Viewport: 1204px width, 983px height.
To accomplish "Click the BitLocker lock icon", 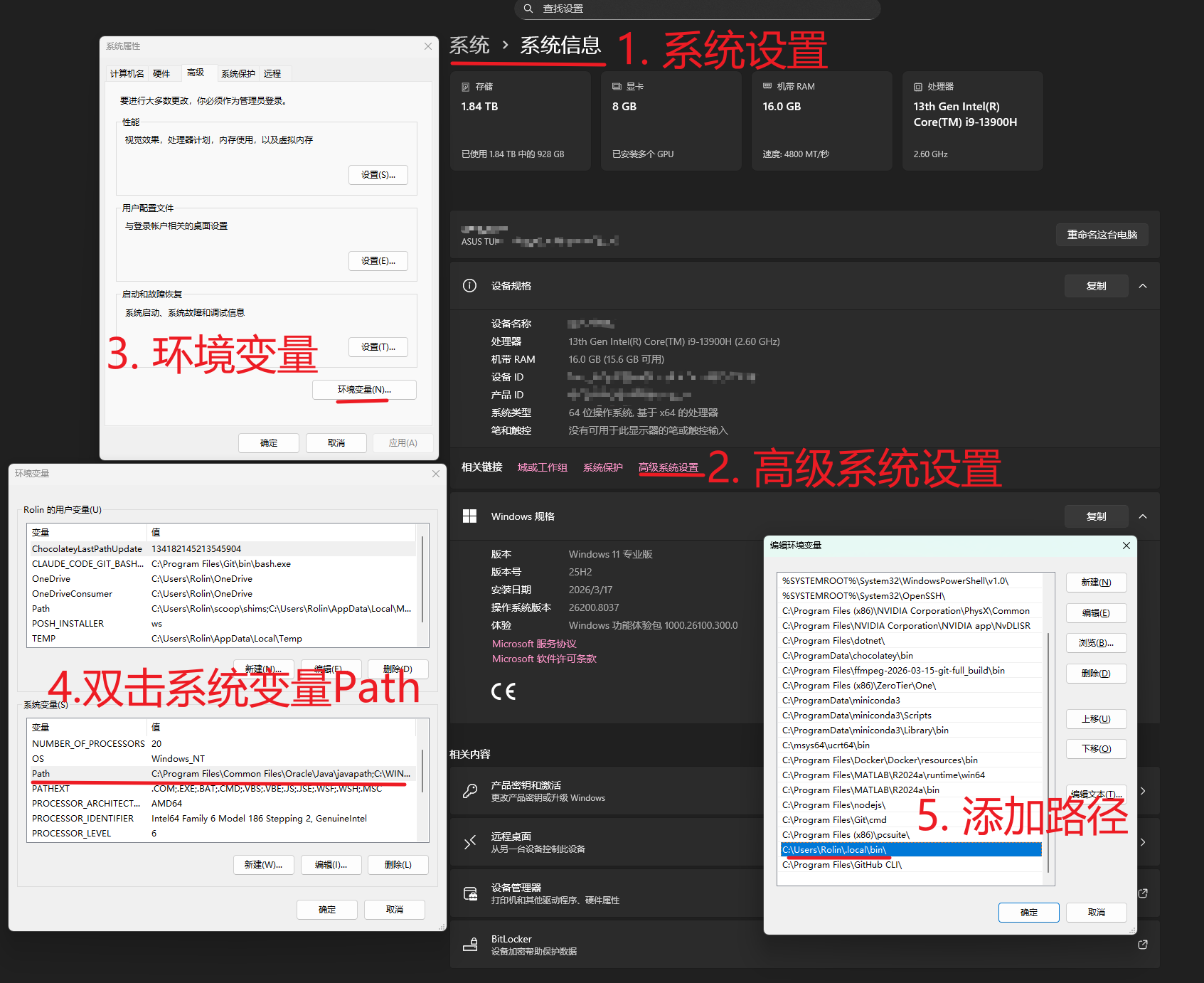I will [470, 945].
